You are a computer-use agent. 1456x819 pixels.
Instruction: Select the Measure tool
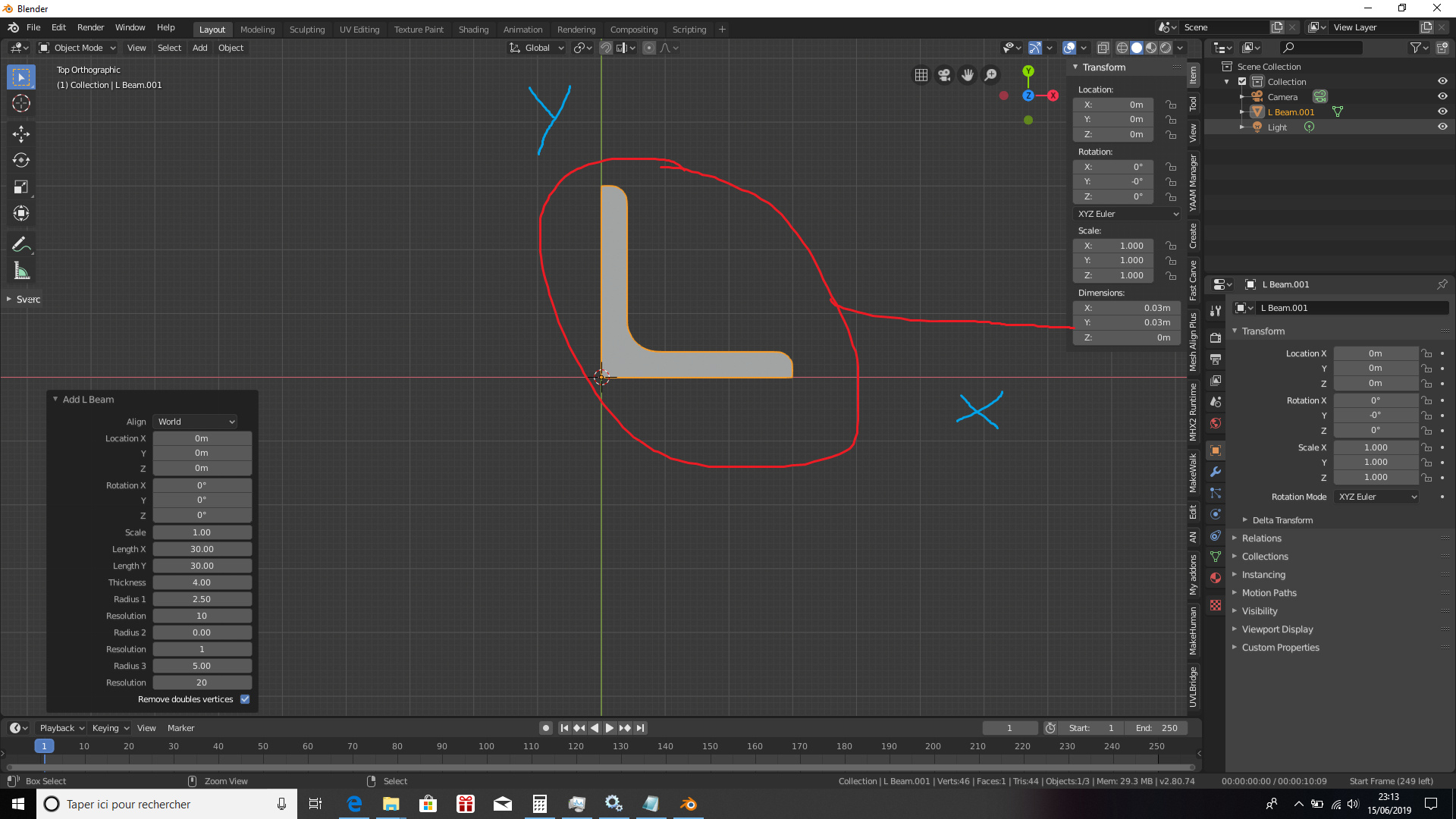pyautogui.click(x=20, y=270)
